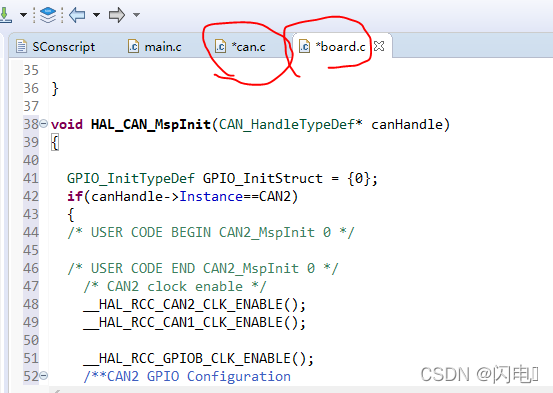
Task: Click CAN2 GPIO Configuration comment
Action: coord(187,376)
